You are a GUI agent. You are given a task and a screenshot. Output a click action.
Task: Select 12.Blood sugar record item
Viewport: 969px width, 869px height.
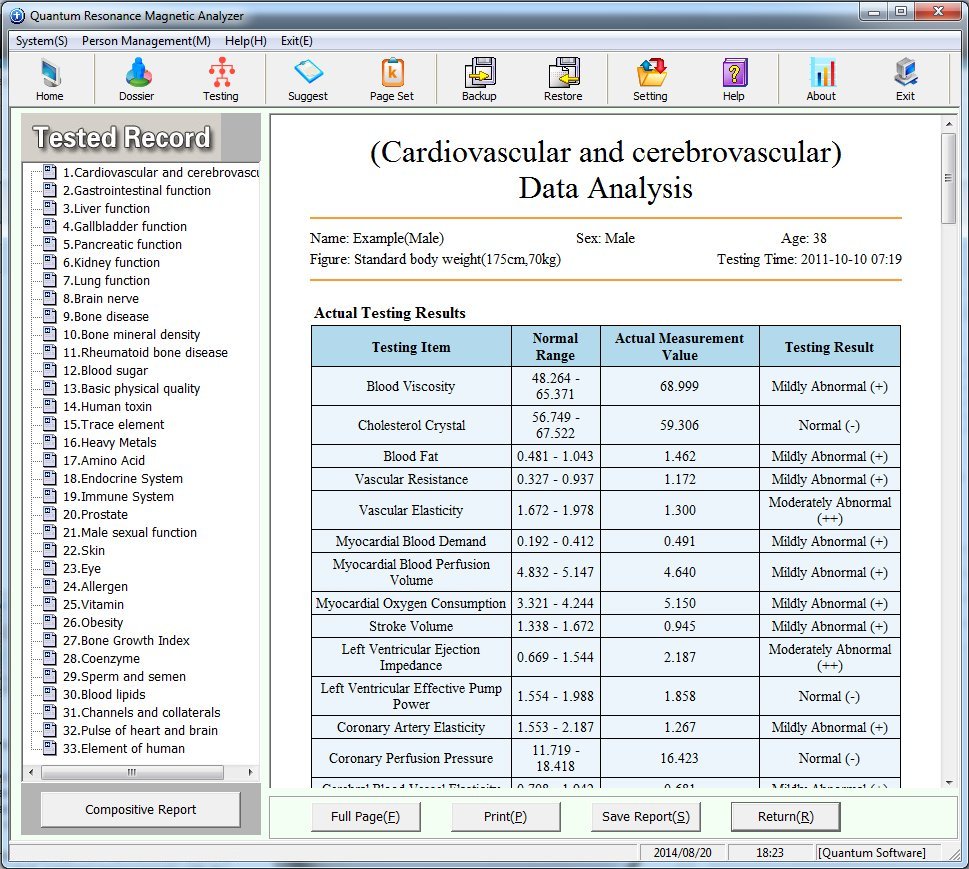click(105, 371)
